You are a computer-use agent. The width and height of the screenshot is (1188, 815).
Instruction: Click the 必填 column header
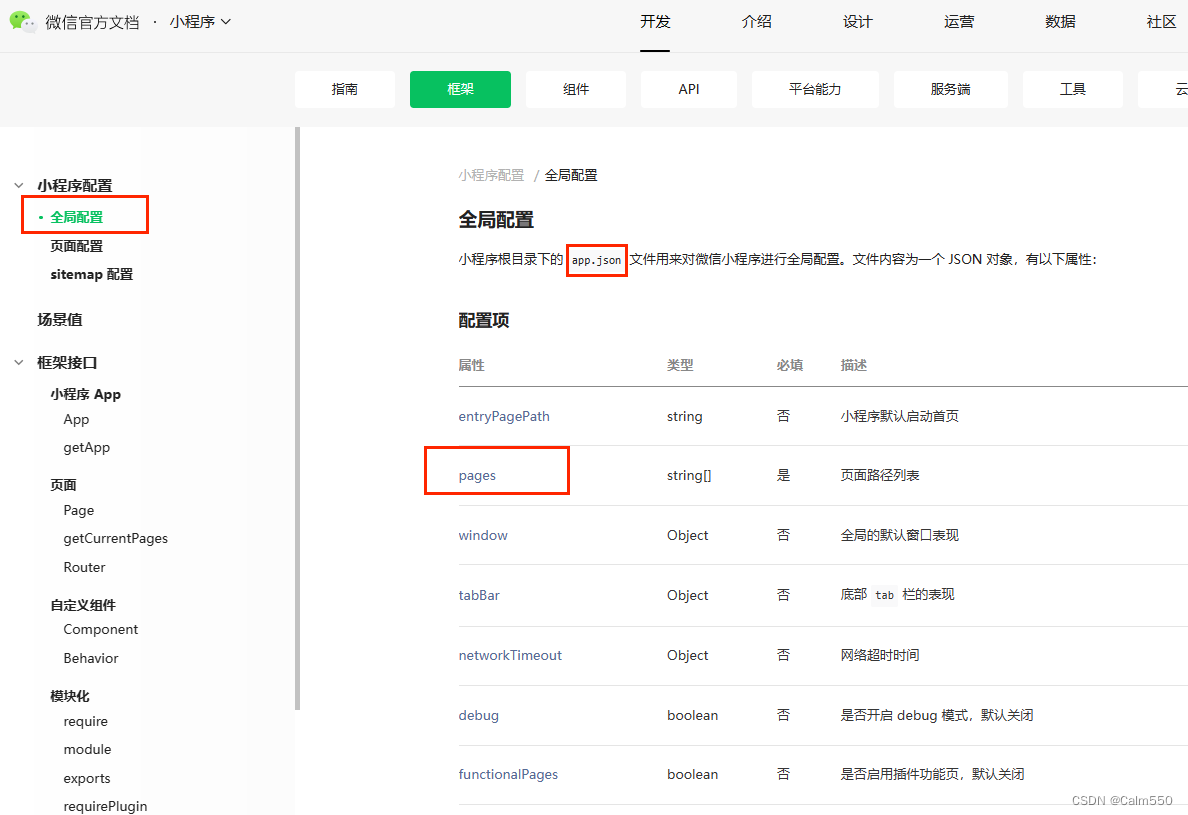click(789, 365)
